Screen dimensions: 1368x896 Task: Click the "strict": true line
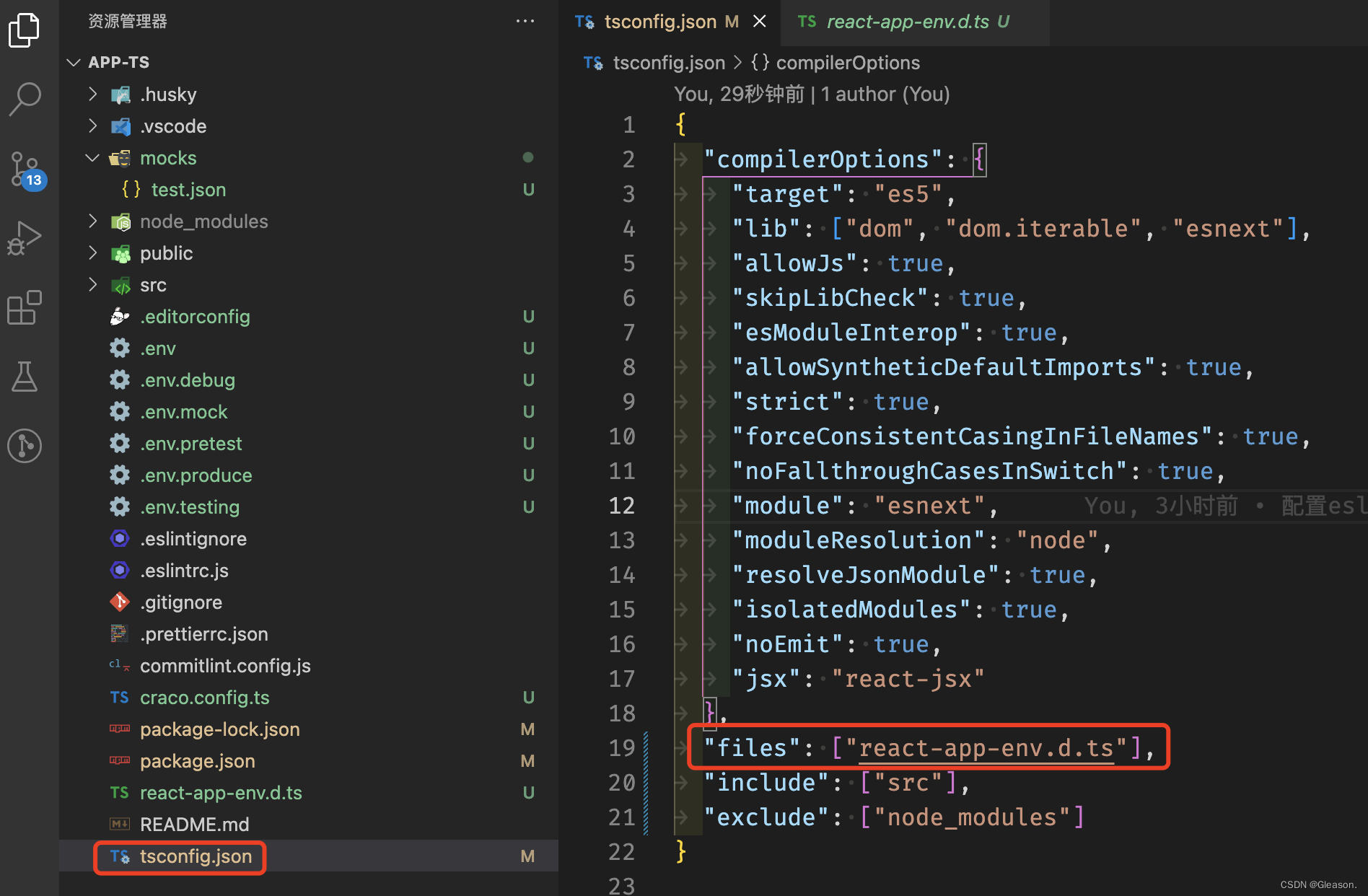[837, 402]
